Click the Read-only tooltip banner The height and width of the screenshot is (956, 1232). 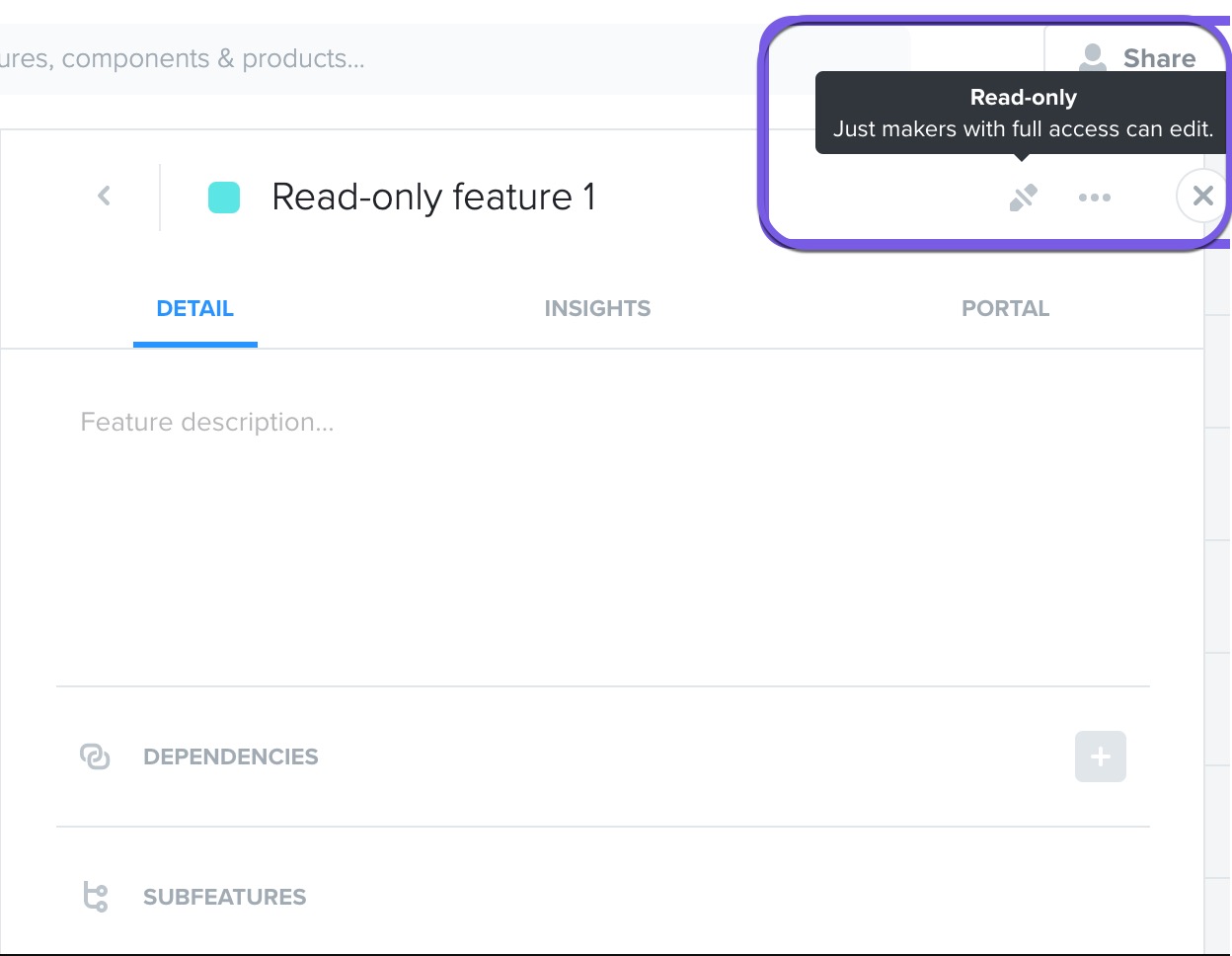point(1022,113)
